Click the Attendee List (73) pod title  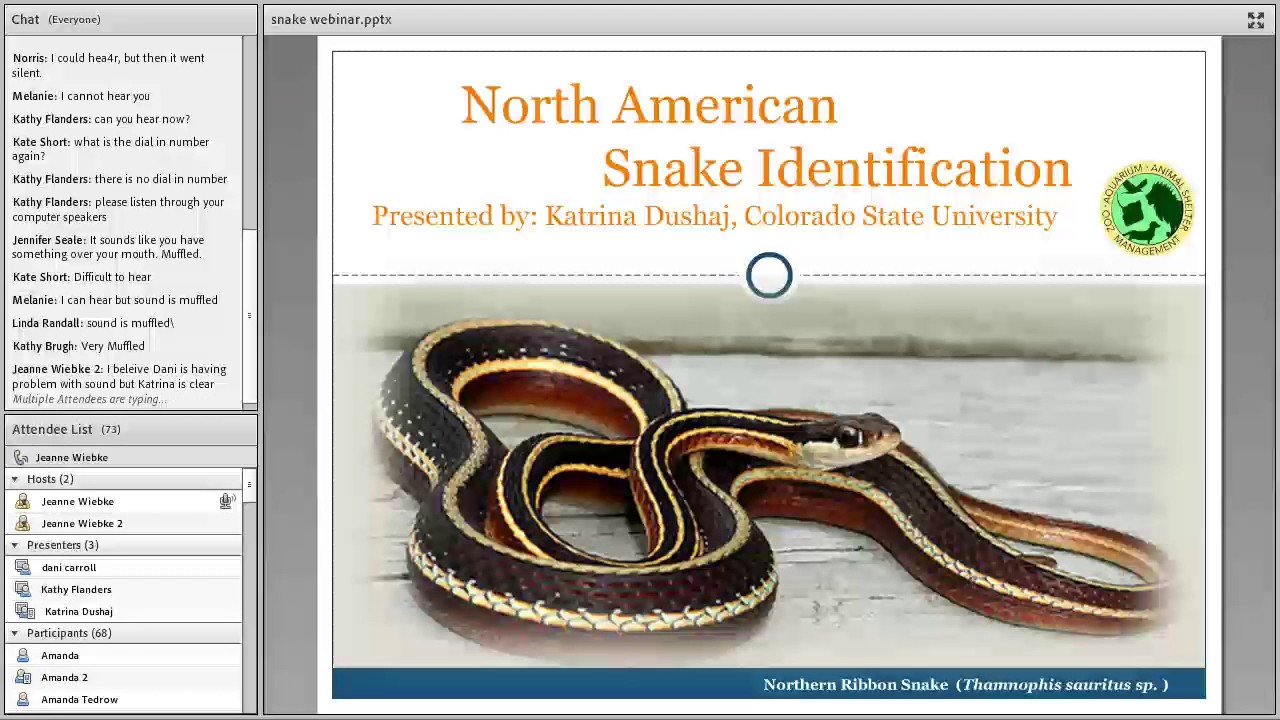pyautogui.click(x=66, y=429)
